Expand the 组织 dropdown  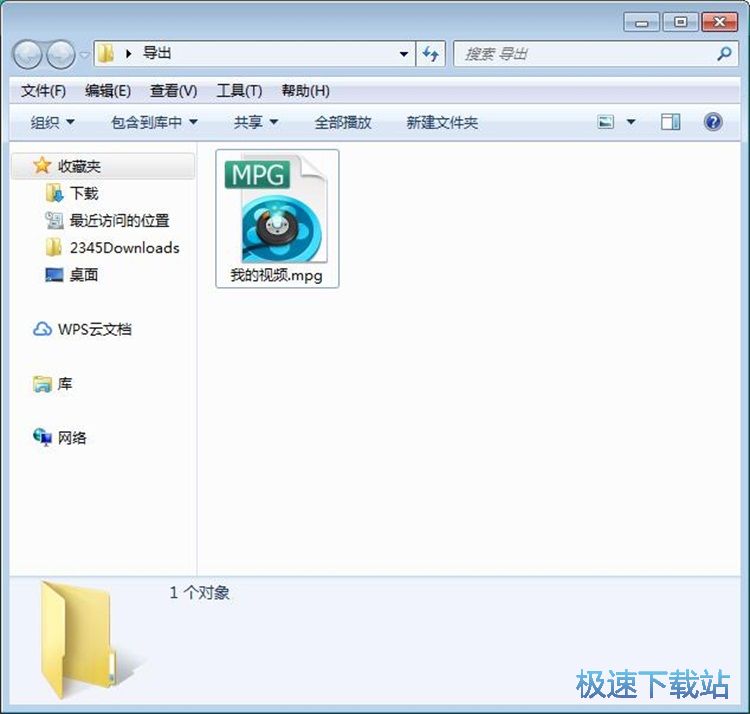point(53,122)
